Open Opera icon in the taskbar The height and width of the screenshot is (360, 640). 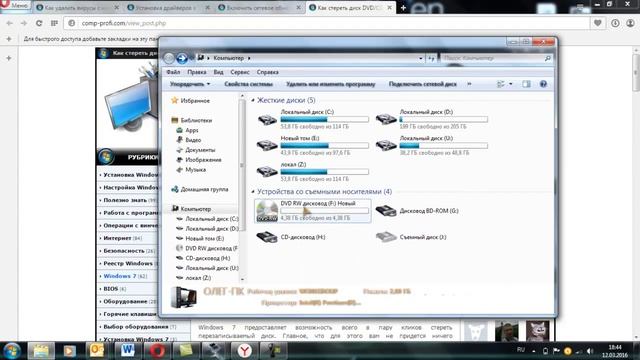click(157, 351)
